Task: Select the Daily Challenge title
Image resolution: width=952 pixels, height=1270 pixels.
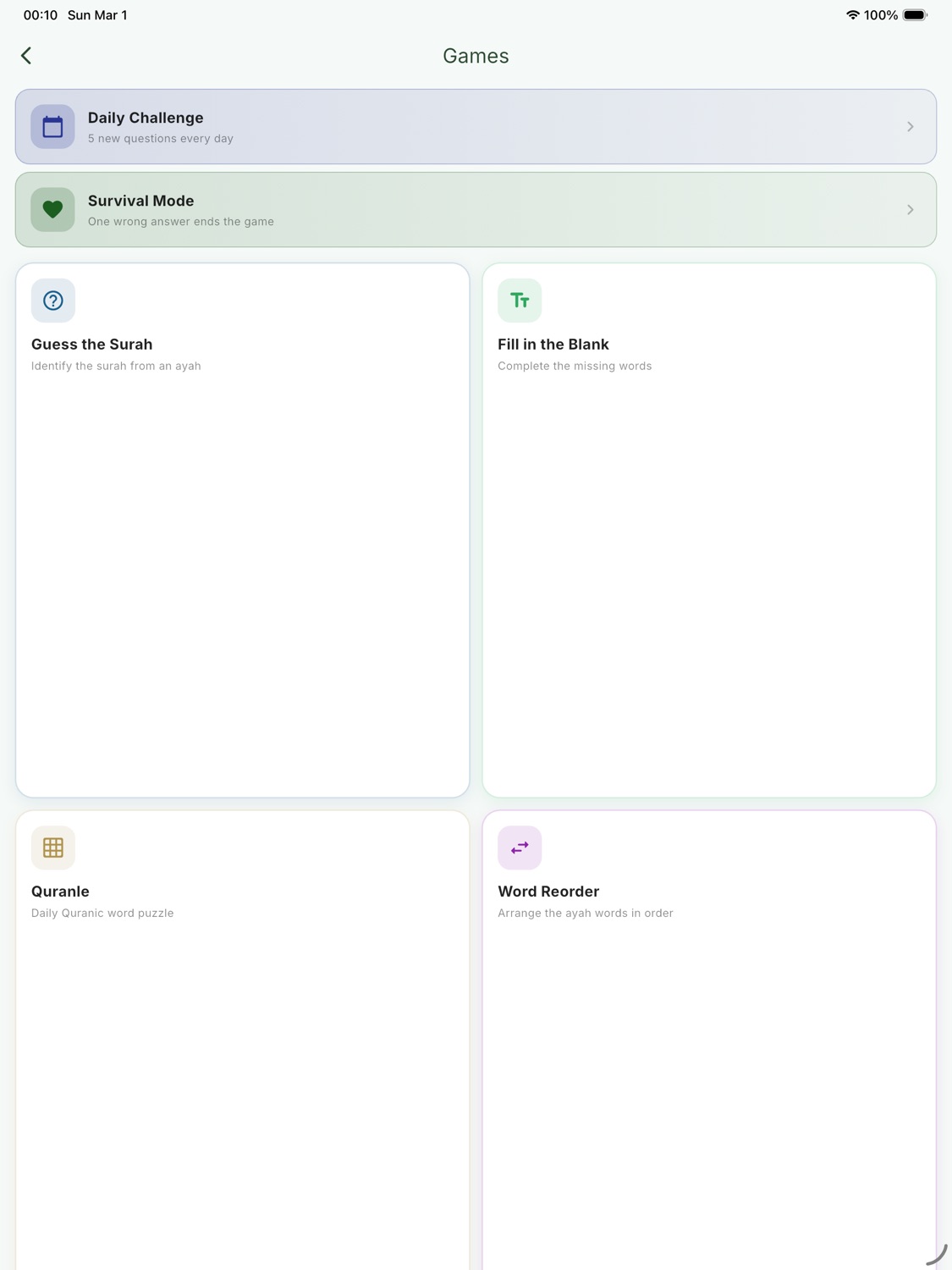Action: (146, 118)
